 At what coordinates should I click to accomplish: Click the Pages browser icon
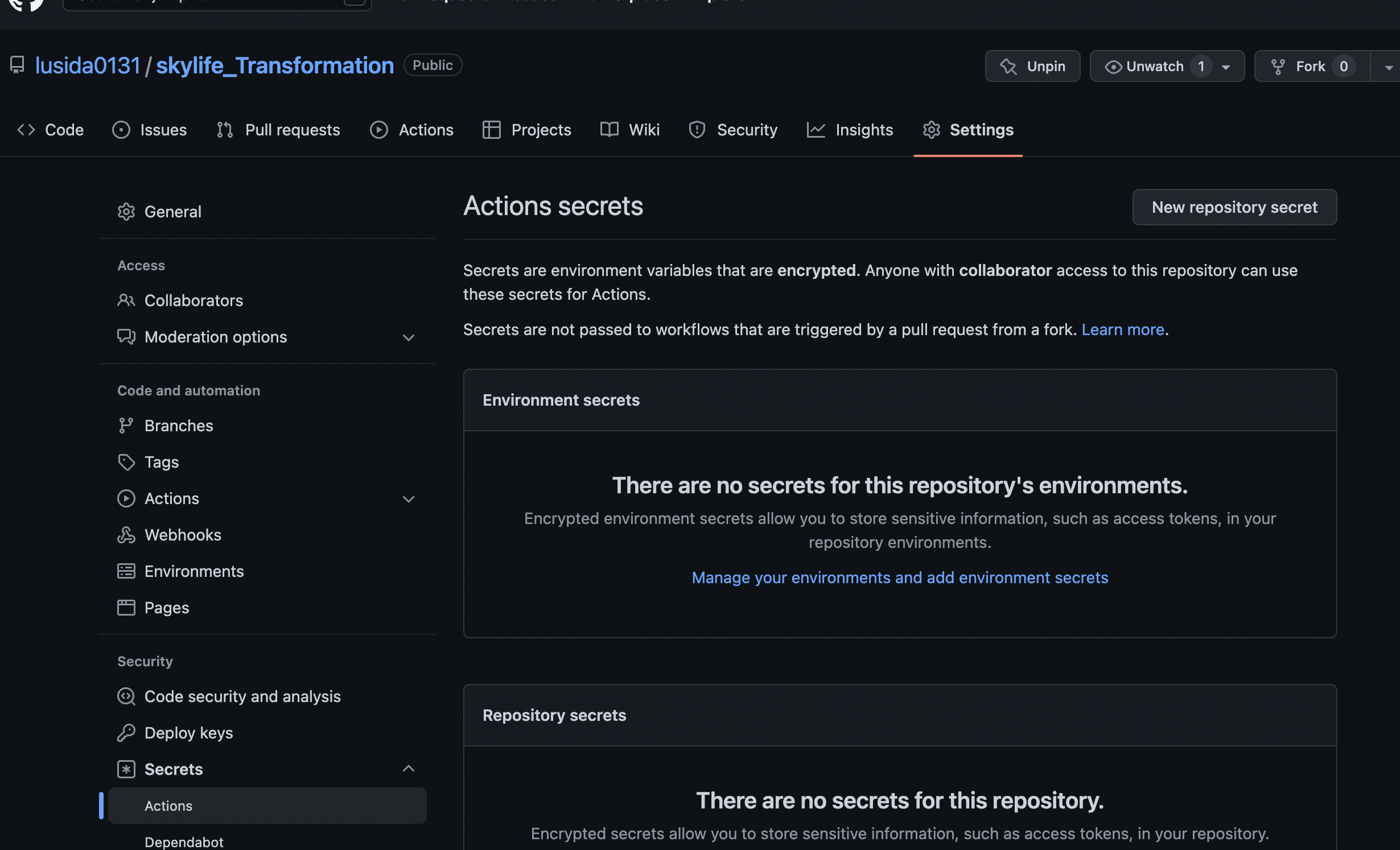[126, 608]
